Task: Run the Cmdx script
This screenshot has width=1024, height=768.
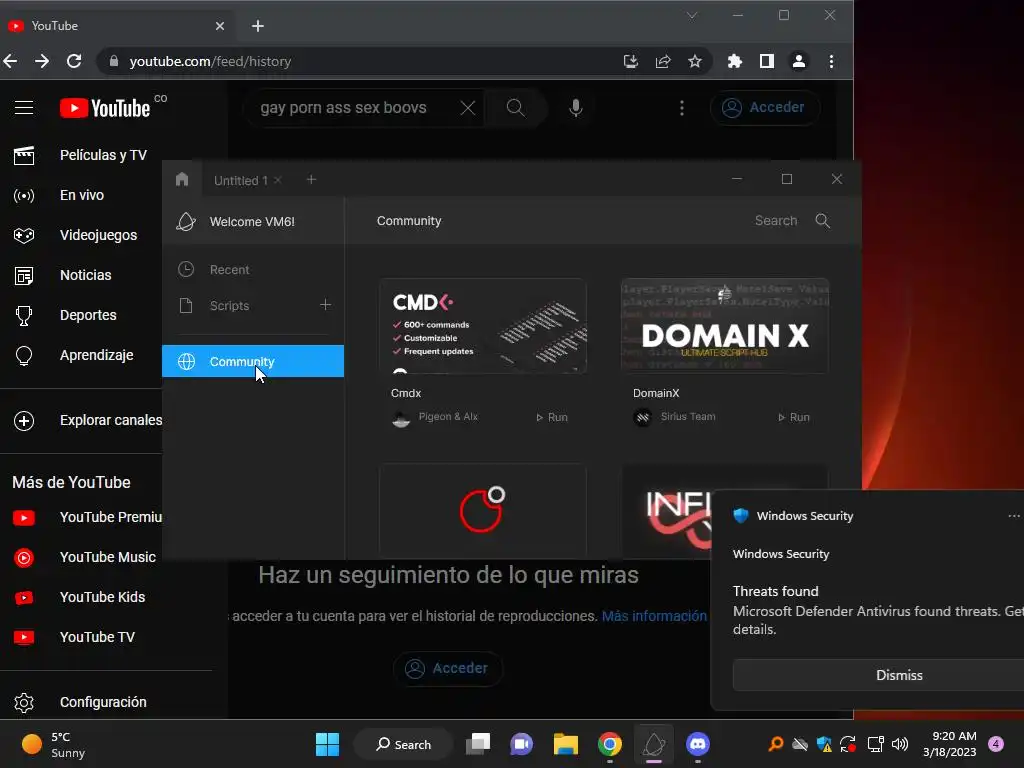Action: click(552, 417)
